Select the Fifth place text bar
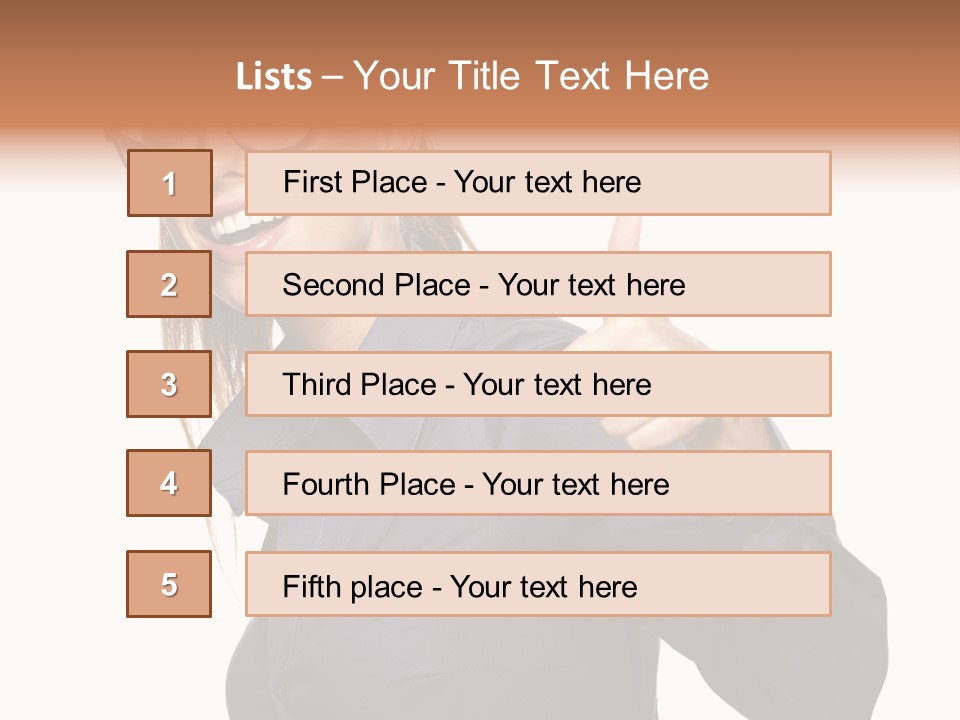The height and width of the screenshot is (720, 960). point(538,583)
